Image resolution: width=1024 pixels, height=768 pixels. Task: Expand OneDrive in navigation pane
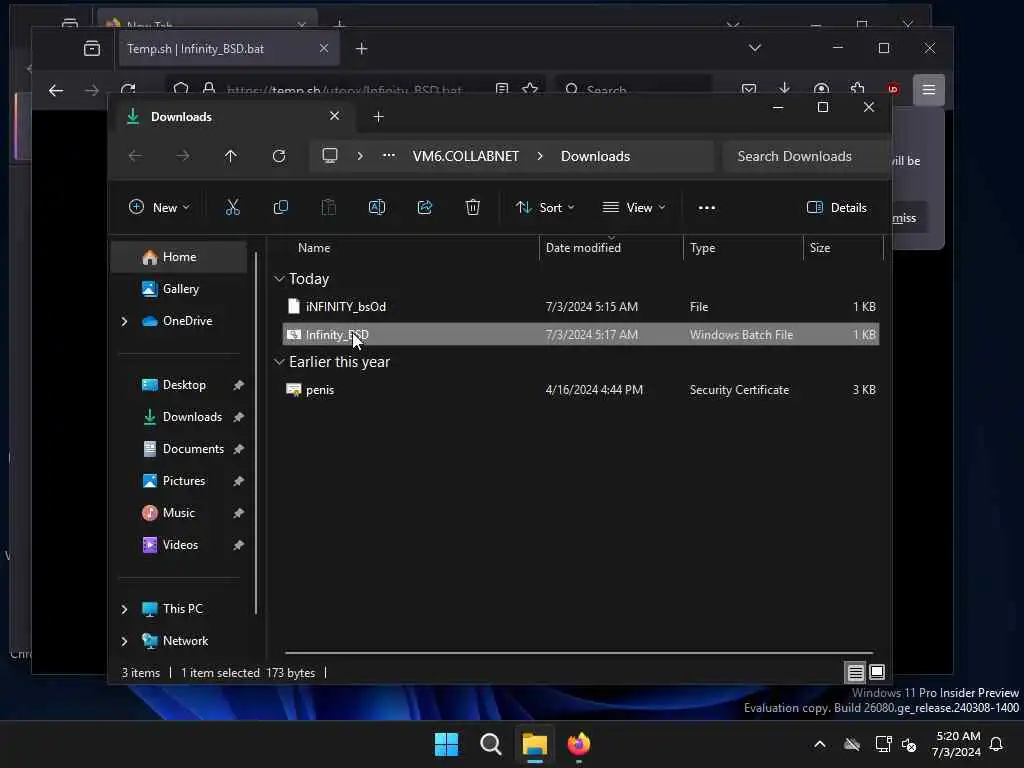(124, 321)
